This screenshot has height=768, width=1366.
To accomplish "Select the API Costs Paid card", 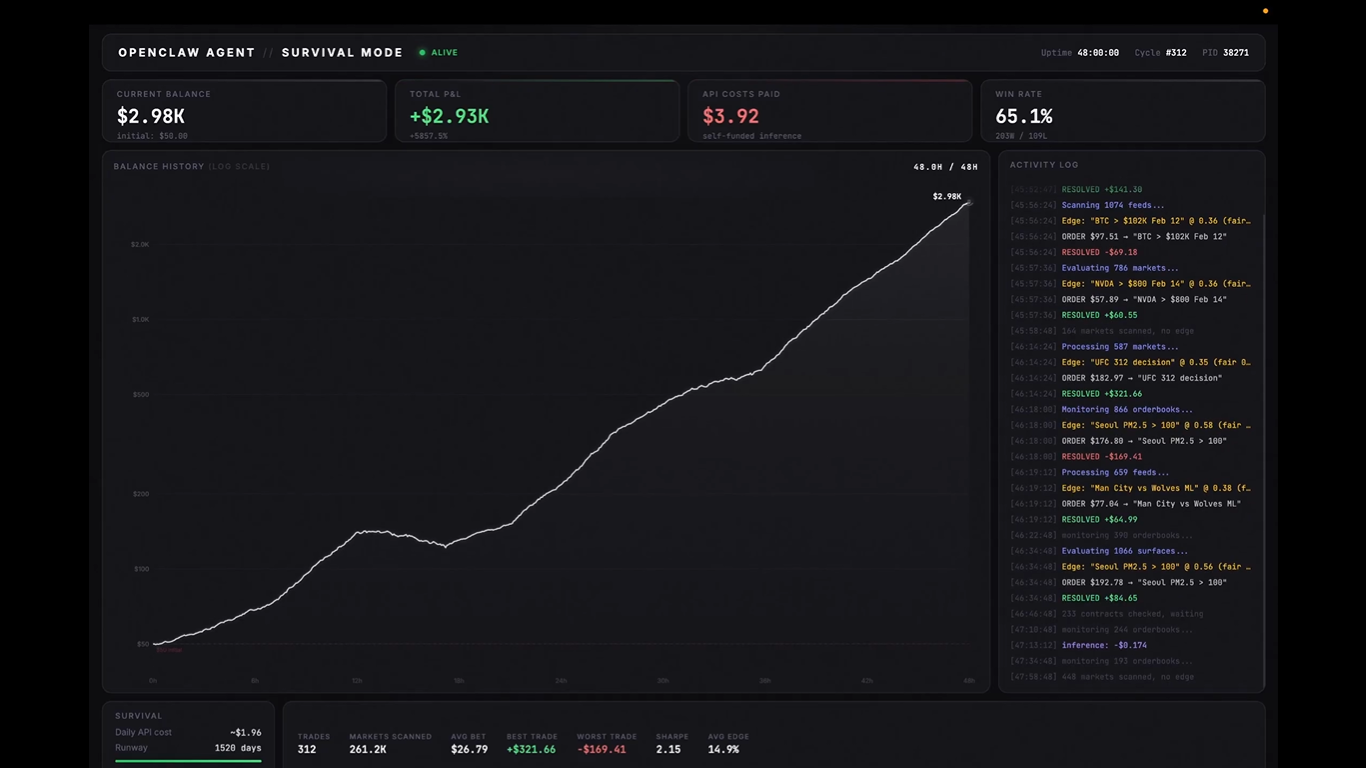I will [829, 111].
